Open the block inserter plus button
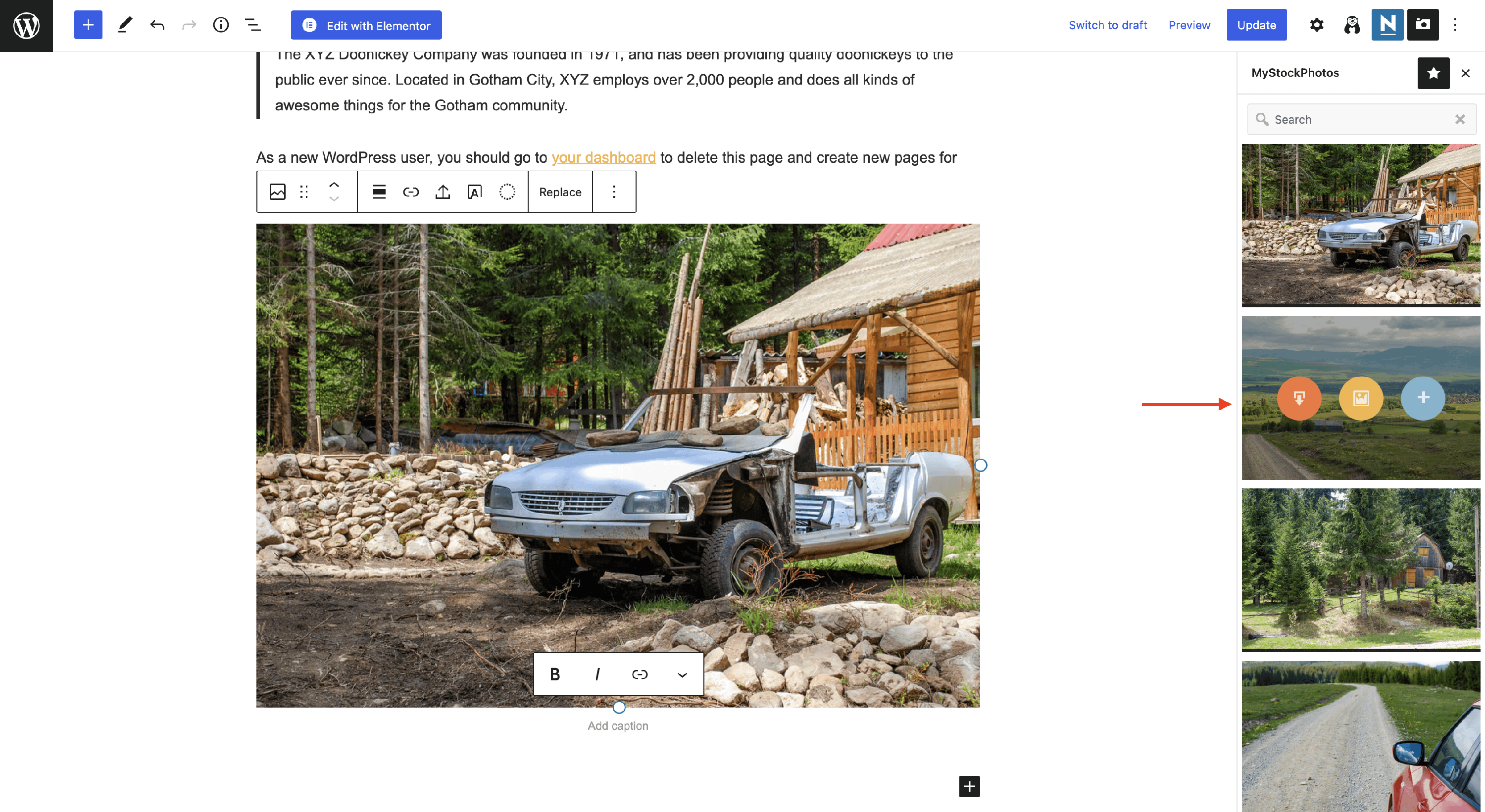 88,25
